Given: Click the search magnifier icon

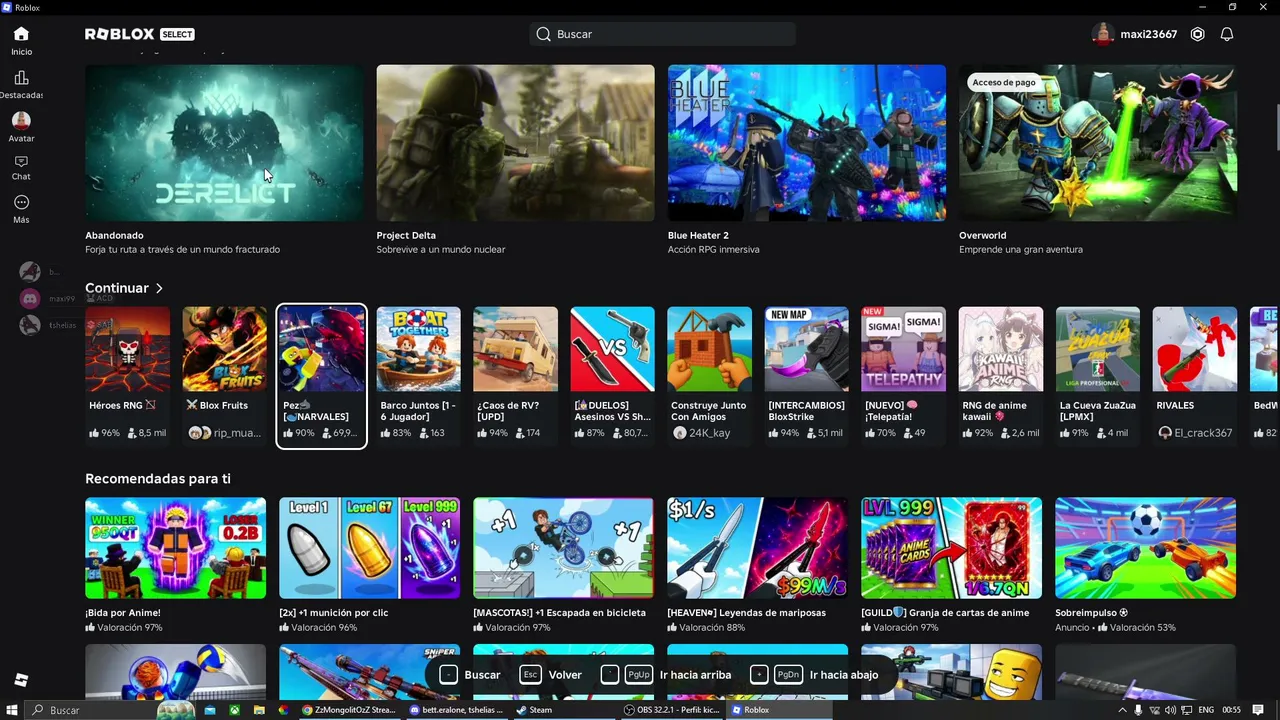Looking at the screenshot, I should click(543, 34).
